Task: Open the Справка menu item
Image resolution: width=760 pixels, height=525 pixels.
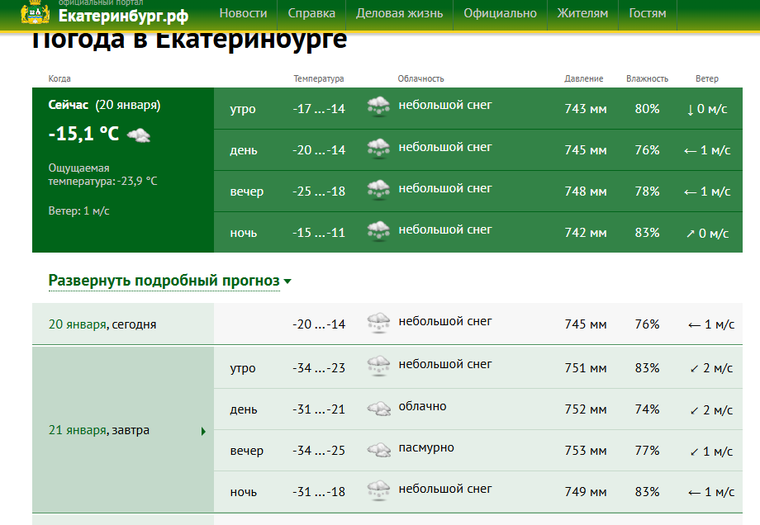Action: [311, 14]
